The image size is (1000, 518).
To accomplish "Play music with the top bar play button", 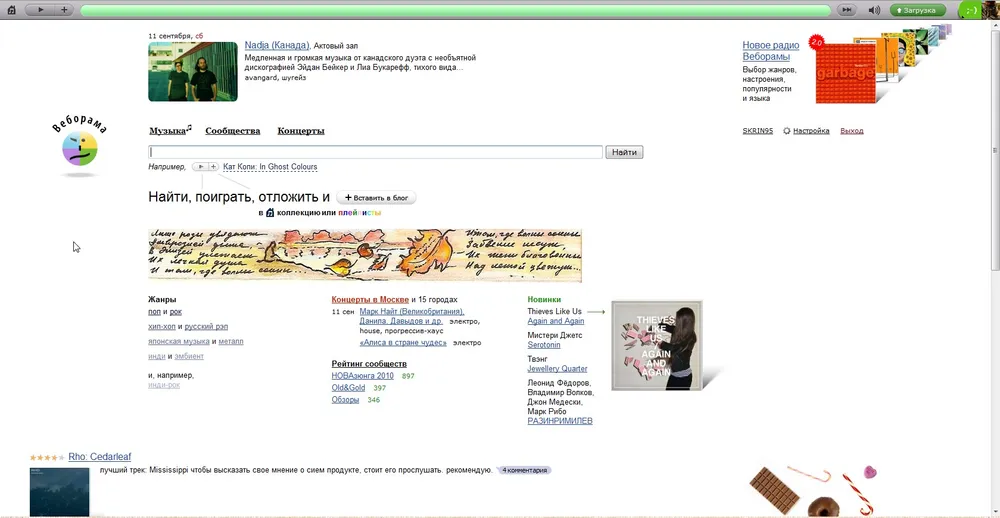I will click(x=40, y=10).
